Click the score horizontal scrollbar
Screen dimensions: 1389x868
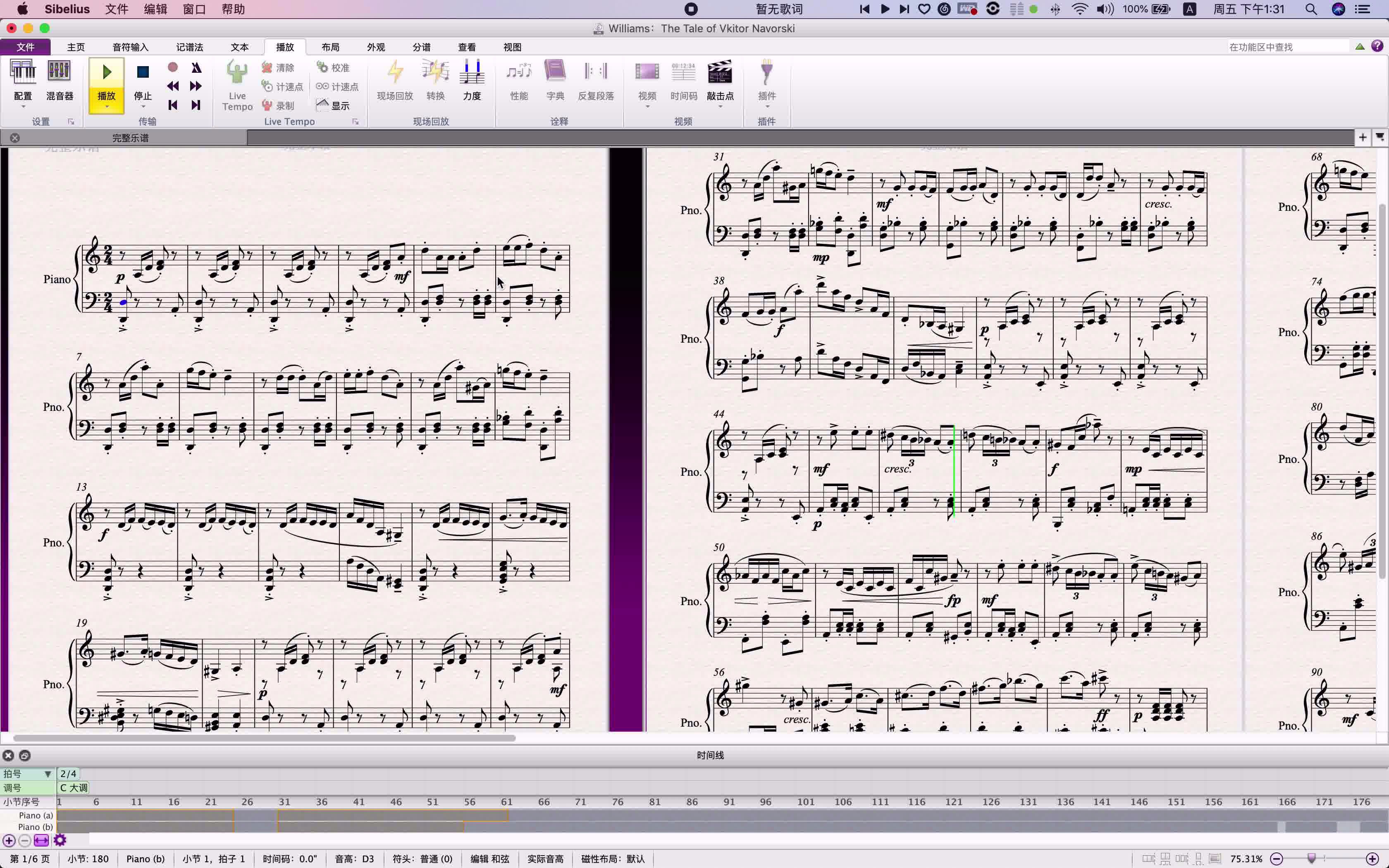264,738
